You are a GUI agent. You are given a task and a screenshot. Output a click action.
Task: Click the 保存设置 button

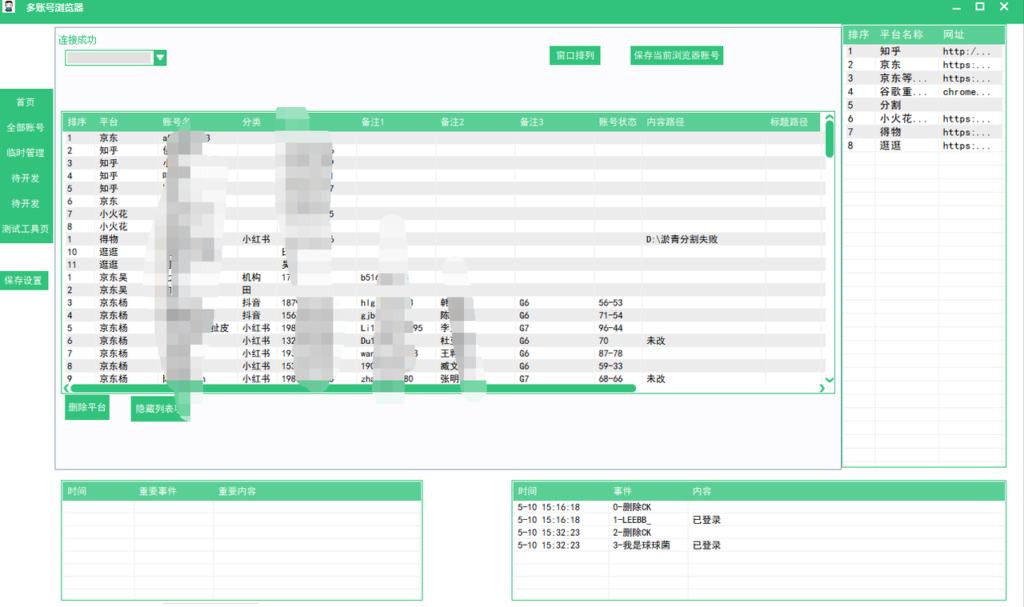click(24, 280)
